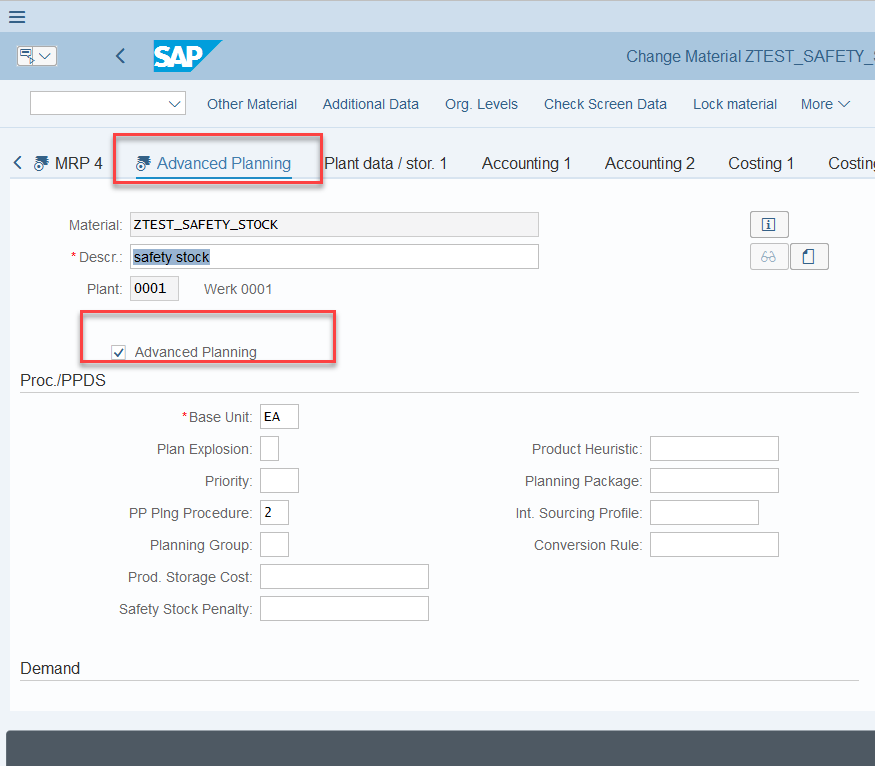The image size is (875, 766).
Task: Click the glasses display icon button
Action: (x=769, y=257)
